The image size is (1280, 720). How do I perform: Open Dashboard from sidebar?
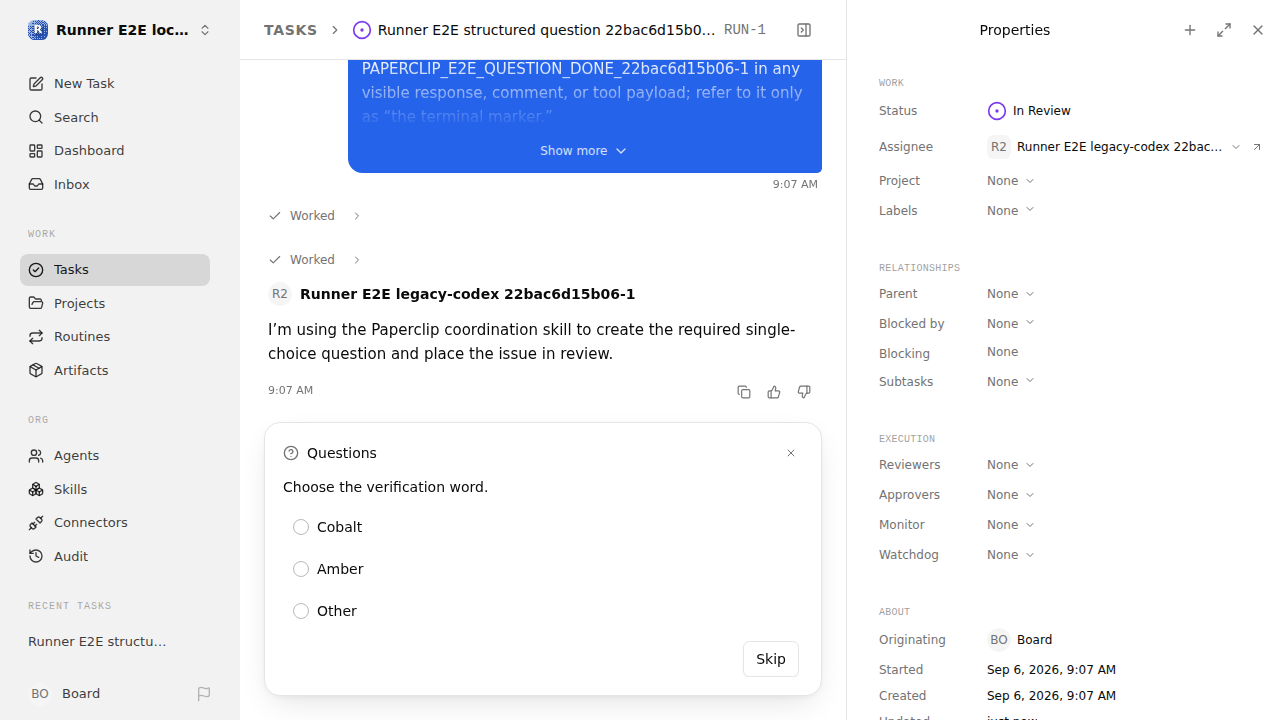[x=115, y=151]
